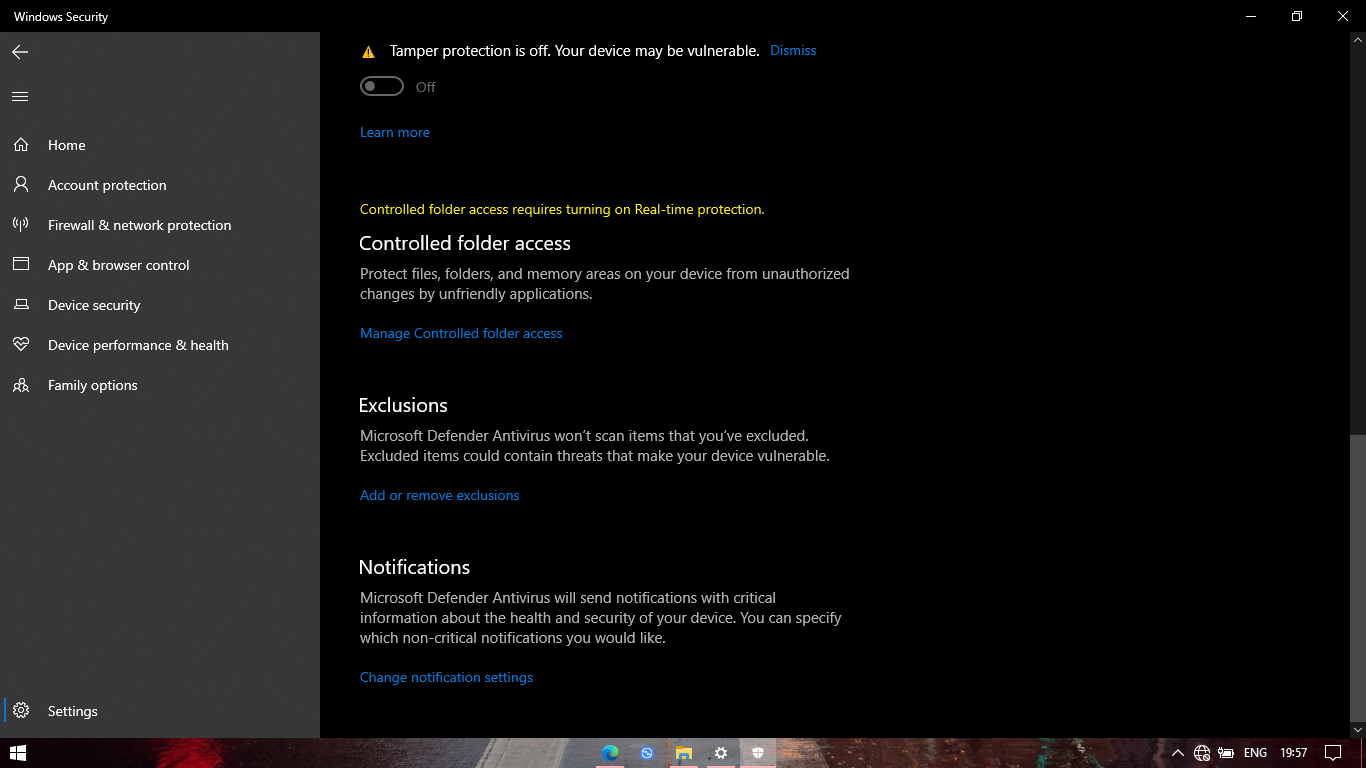
Task: Open Manage Controlled folder access
Action: 461,333
